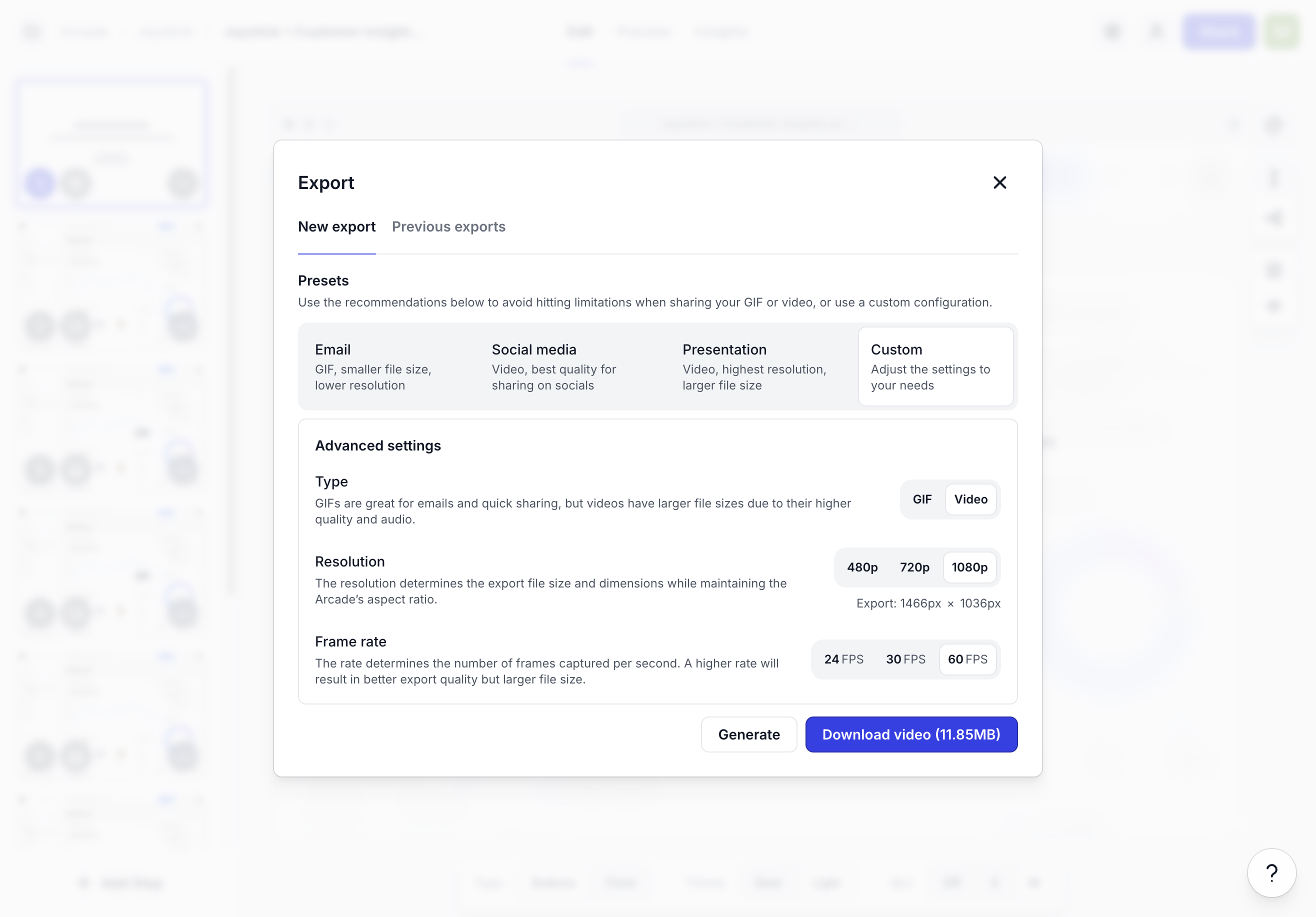The width and height of the screenshot is (1316, 917).
Task: Click Download video 11.85MB button
Action: [x=911, y=734]
